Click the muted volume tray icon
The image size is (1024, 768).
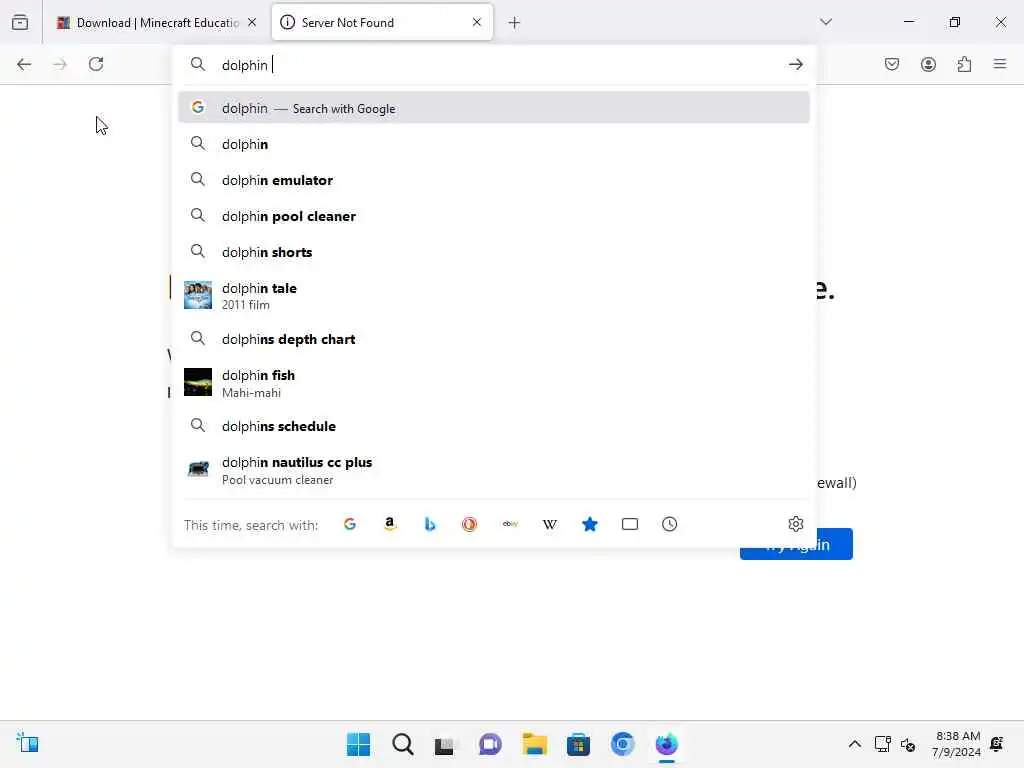click(x=908, y=744)
